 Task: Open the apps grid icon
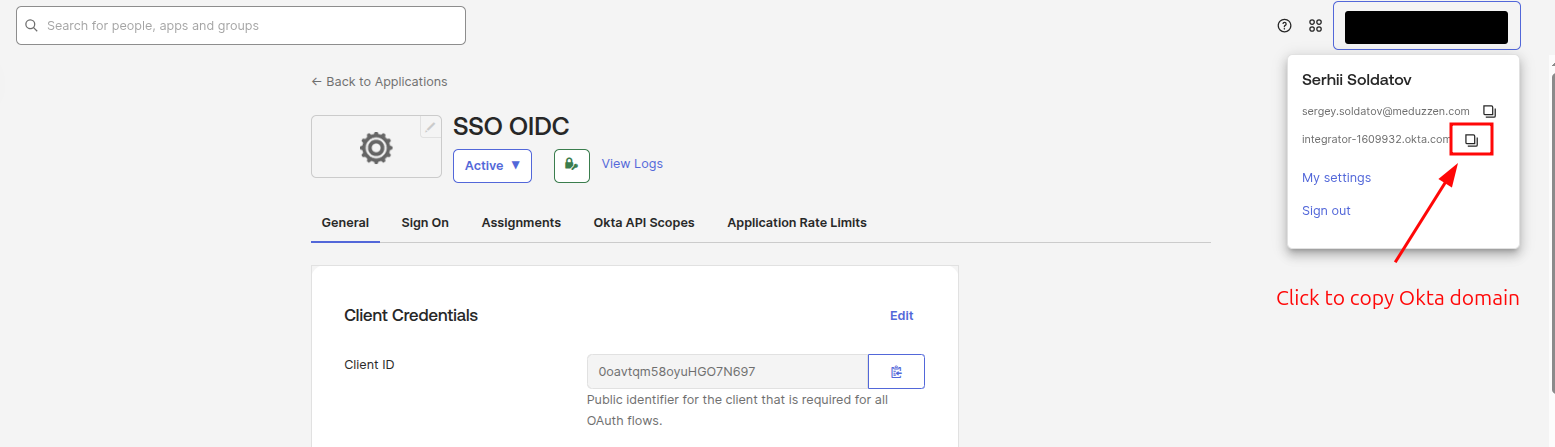coord(1316,26)
